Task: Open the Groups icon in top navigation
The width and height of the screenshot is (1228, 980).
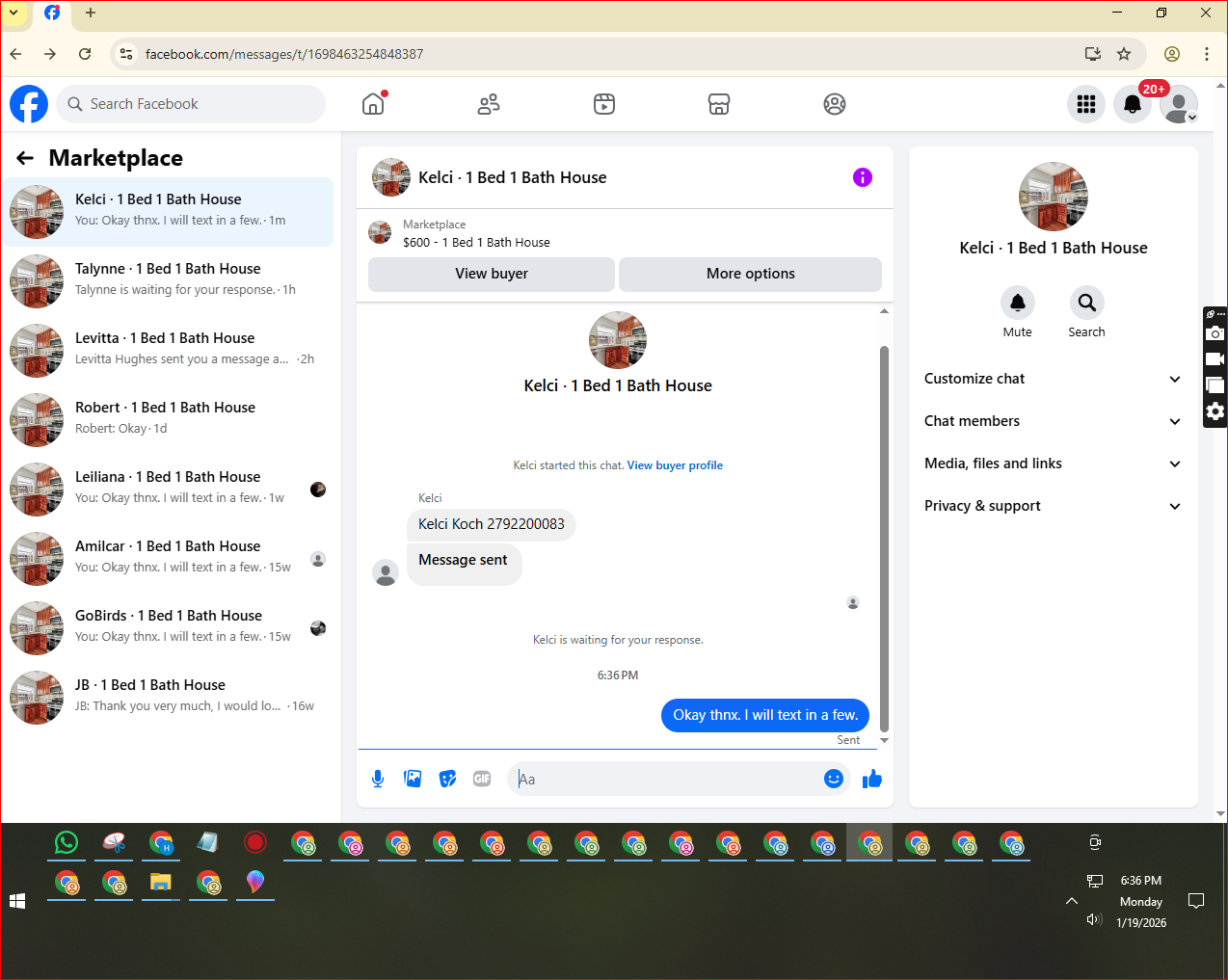Action: click(835, 104)
